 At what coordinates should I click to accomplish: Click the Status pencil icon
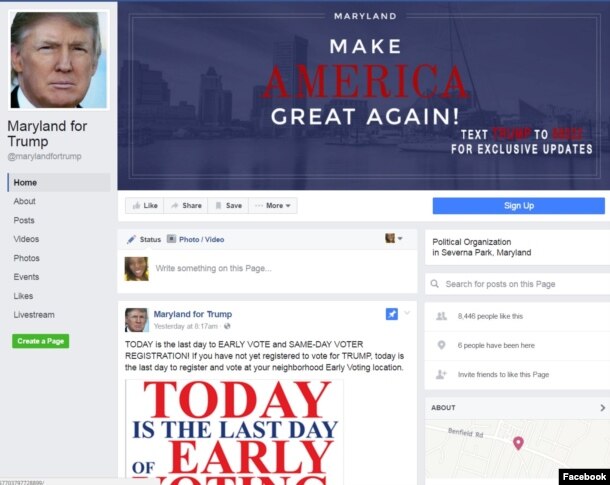[131, 239]
